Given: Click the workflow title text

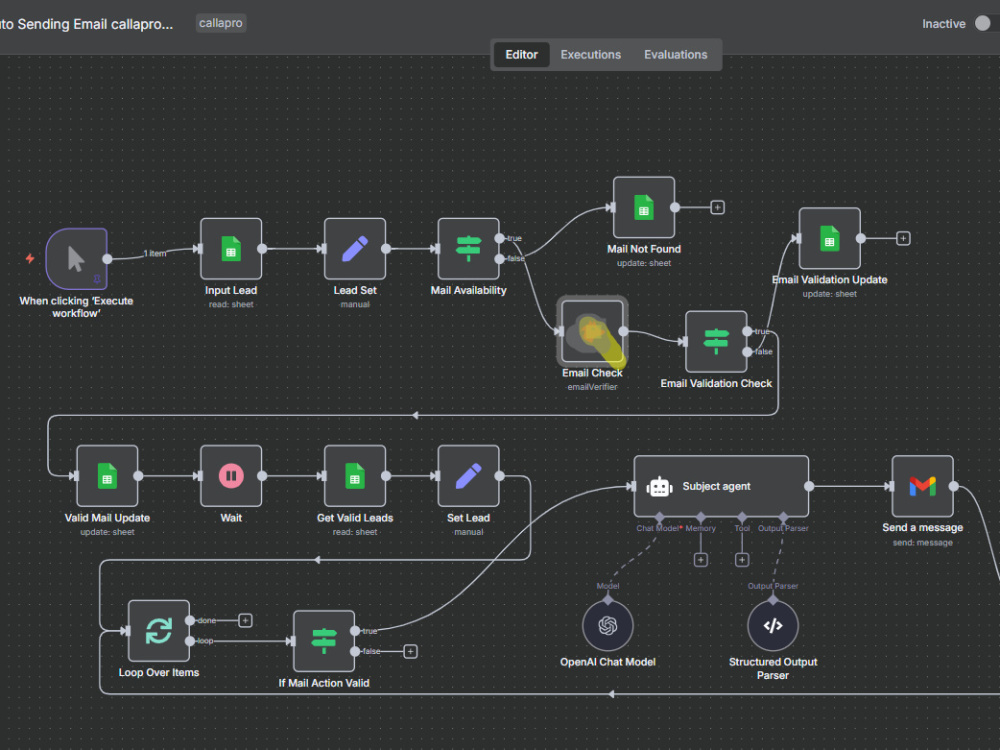Looking at the screenshot, I should point(86,24).
